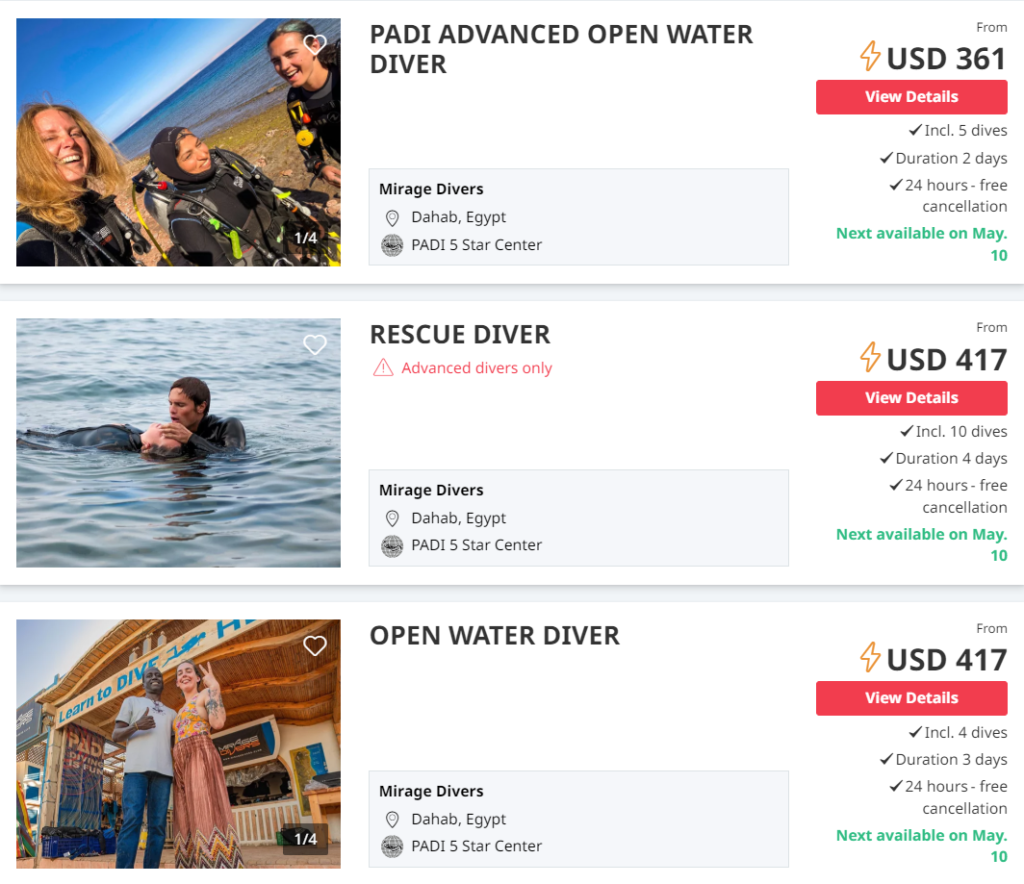Favorite the PADI Advanced Open Water Diver course

coord(315,44)
